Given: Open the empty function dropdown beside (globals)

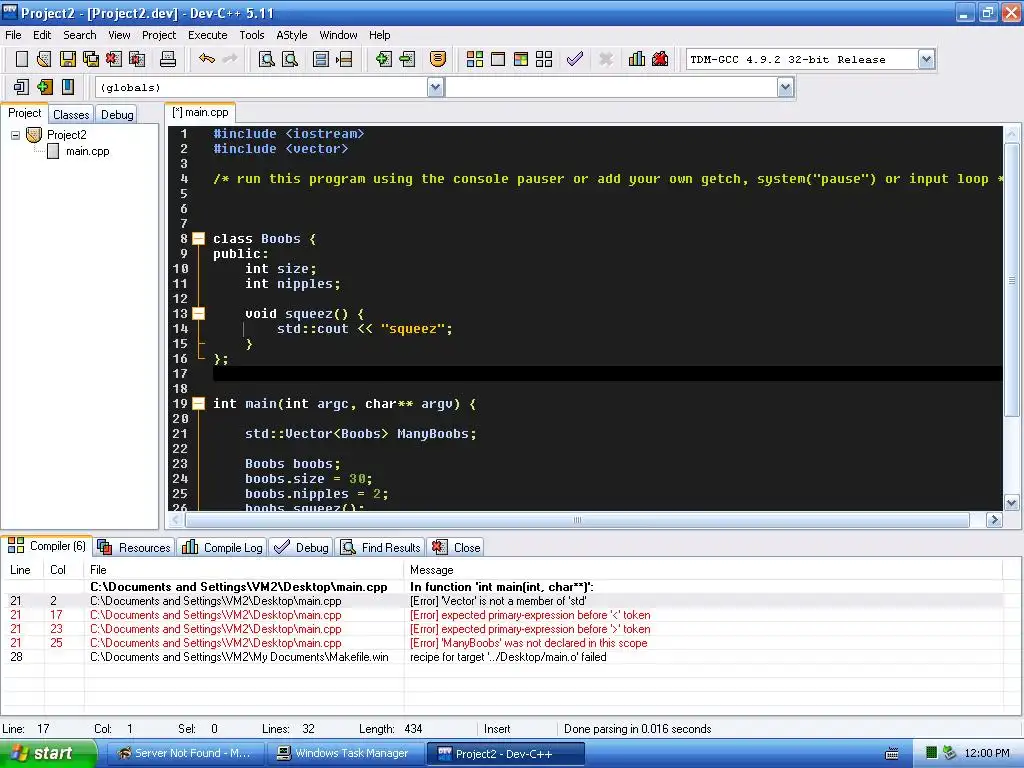Looking at the screenshot, I should 786,87.
